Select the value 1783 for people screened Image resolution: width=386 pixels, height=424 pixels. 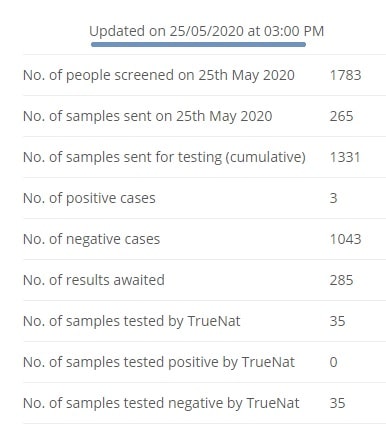point(345,75)
